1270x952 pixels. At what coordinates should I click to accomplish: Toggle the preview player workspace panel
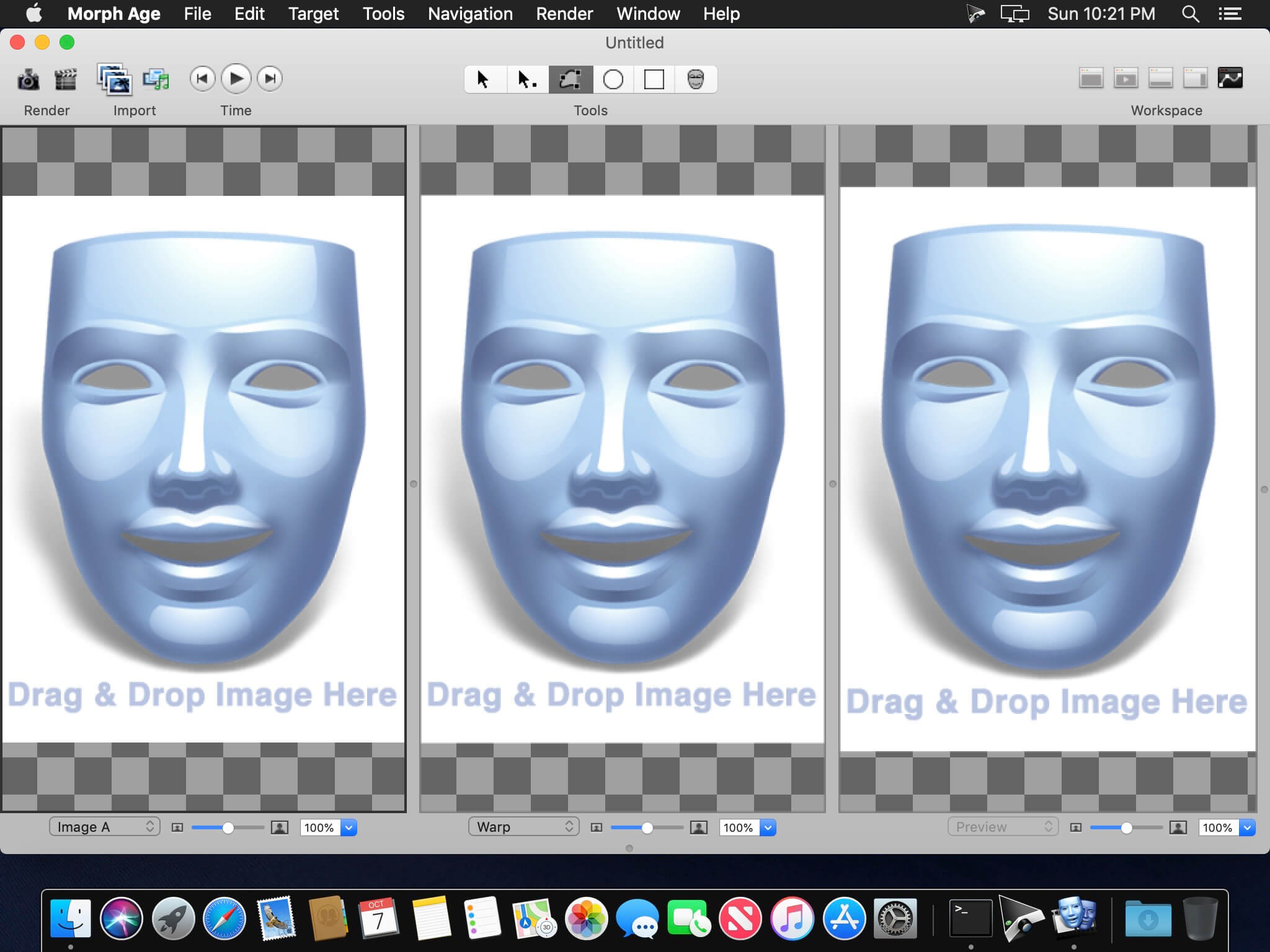tap(1126, 78)
